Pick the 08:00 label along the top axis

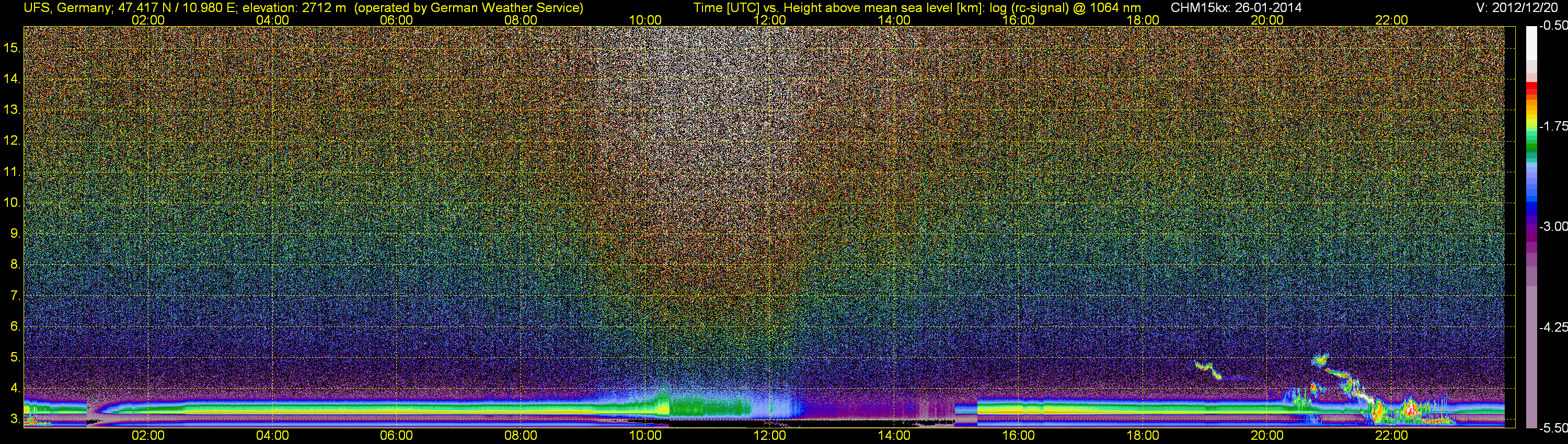(x=521, y=20)
